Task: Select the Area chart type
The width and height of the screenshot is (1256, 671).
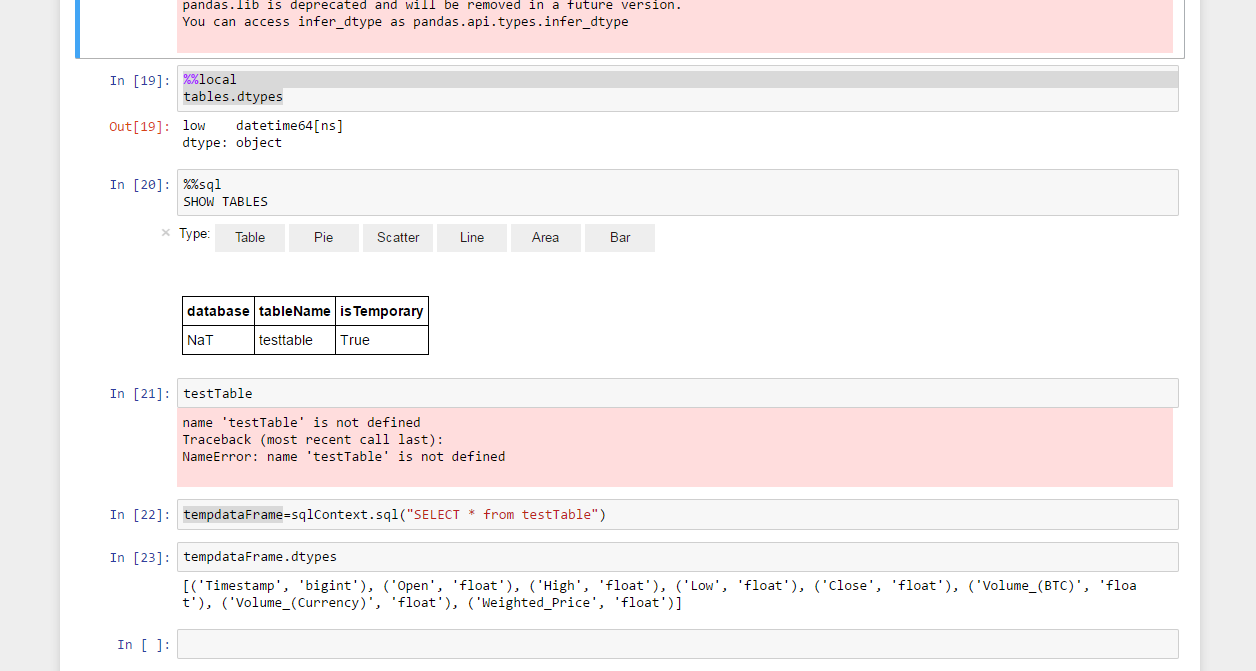Action: [545, 237]
